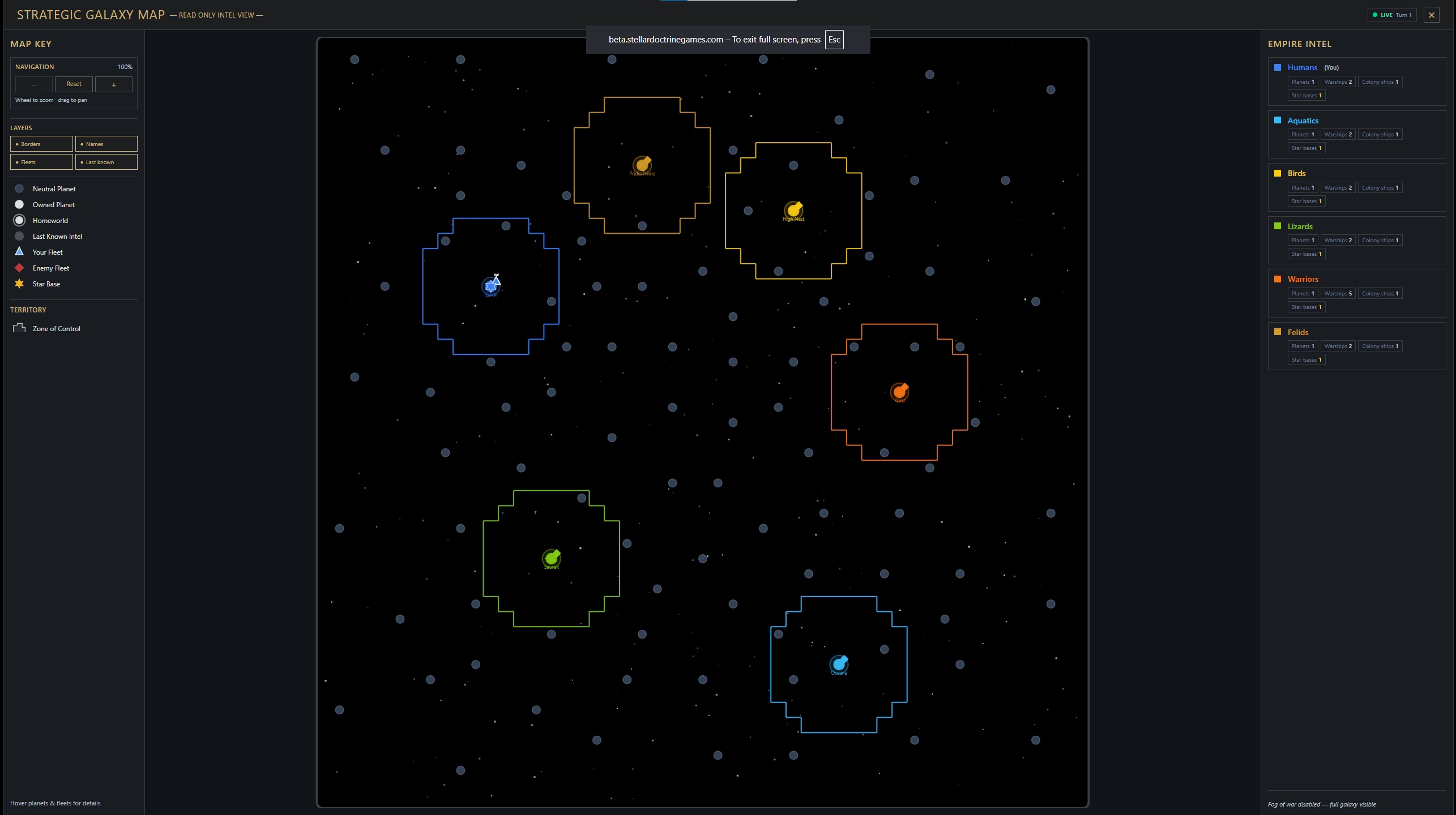Click the Aquatics light blue color swatch
1456x815 pixels.
[1278, 120]
